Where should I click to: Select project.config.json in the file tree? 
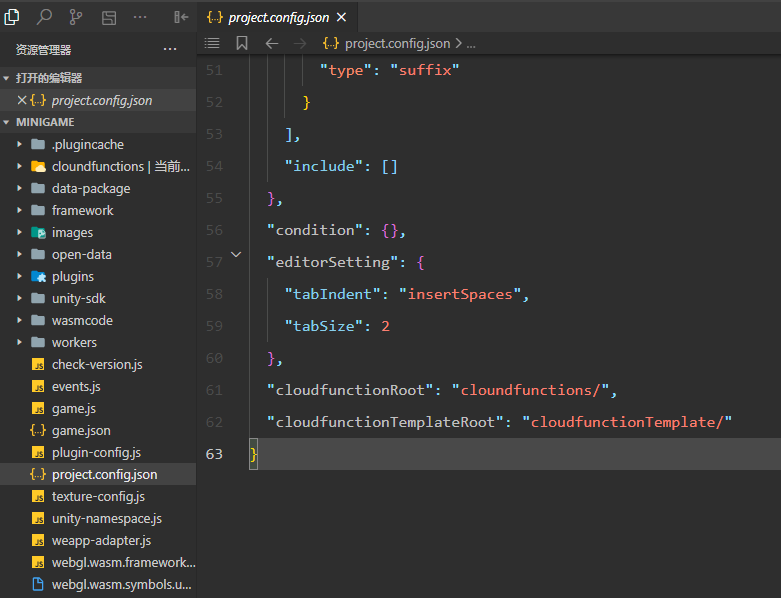pos(98,474)
